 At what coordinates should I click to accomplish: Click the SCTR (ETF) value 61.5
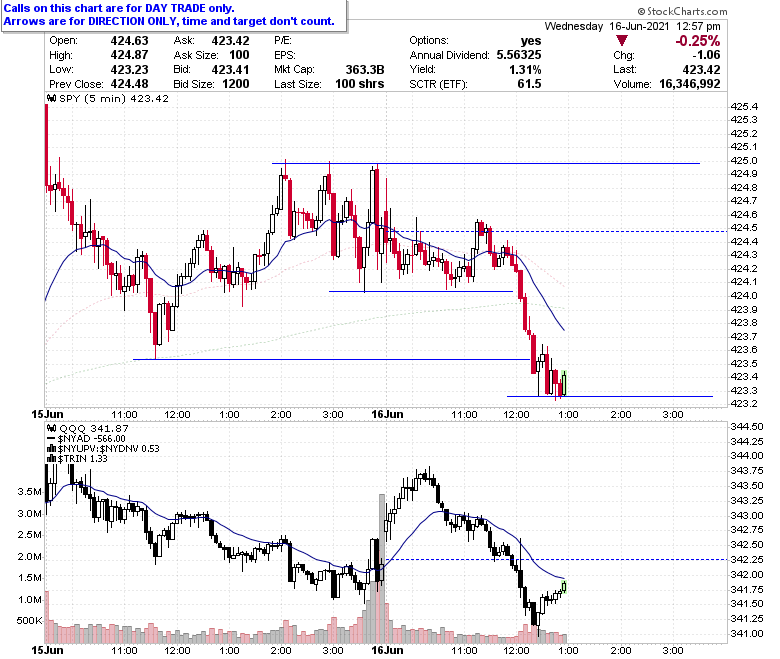coord(529,84)
